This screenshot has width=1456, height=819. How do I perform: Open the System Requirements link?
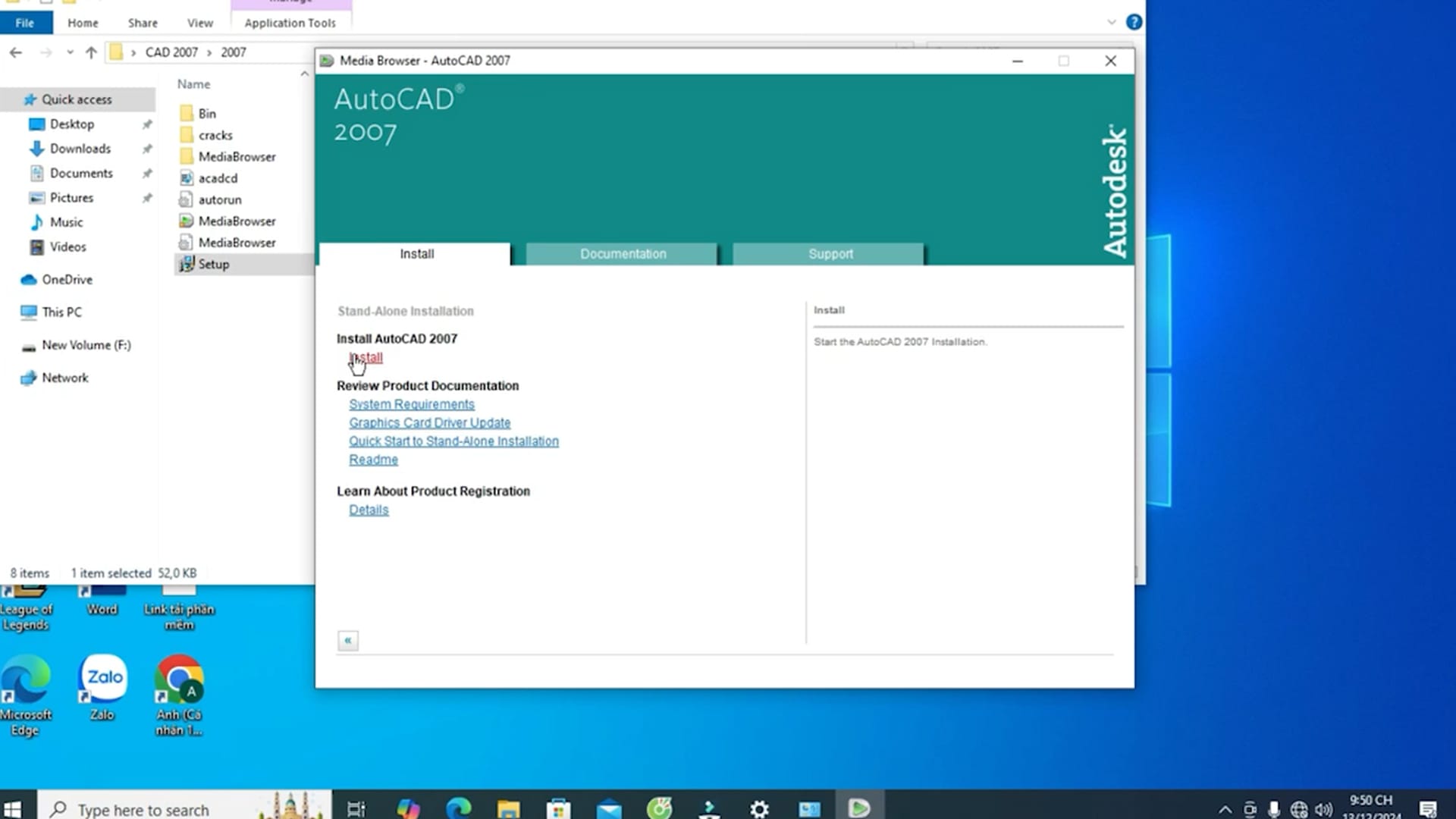click(412, 404)
